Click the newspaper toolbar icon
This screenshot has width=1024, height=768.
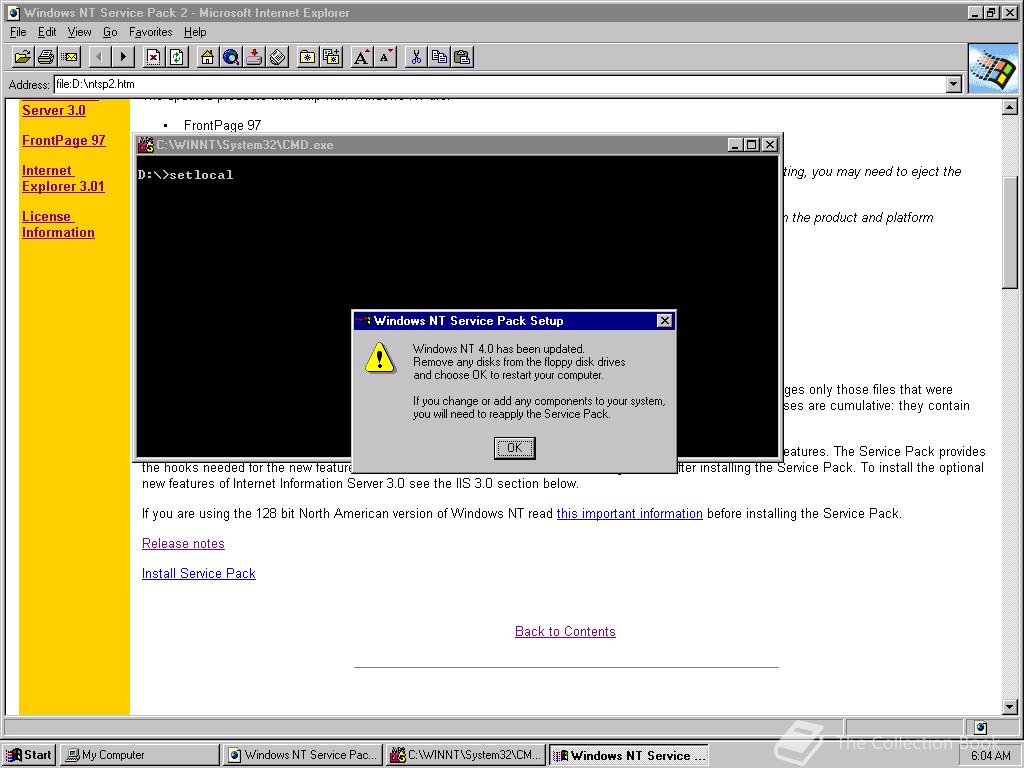[x=278, y=57]
